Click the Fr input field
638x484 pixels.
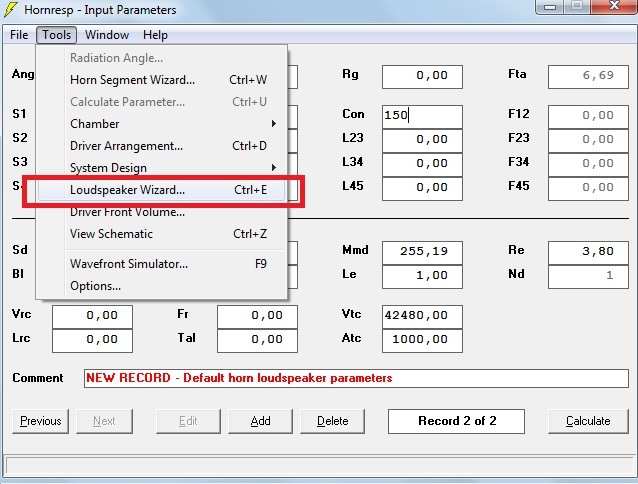(258, 317)
